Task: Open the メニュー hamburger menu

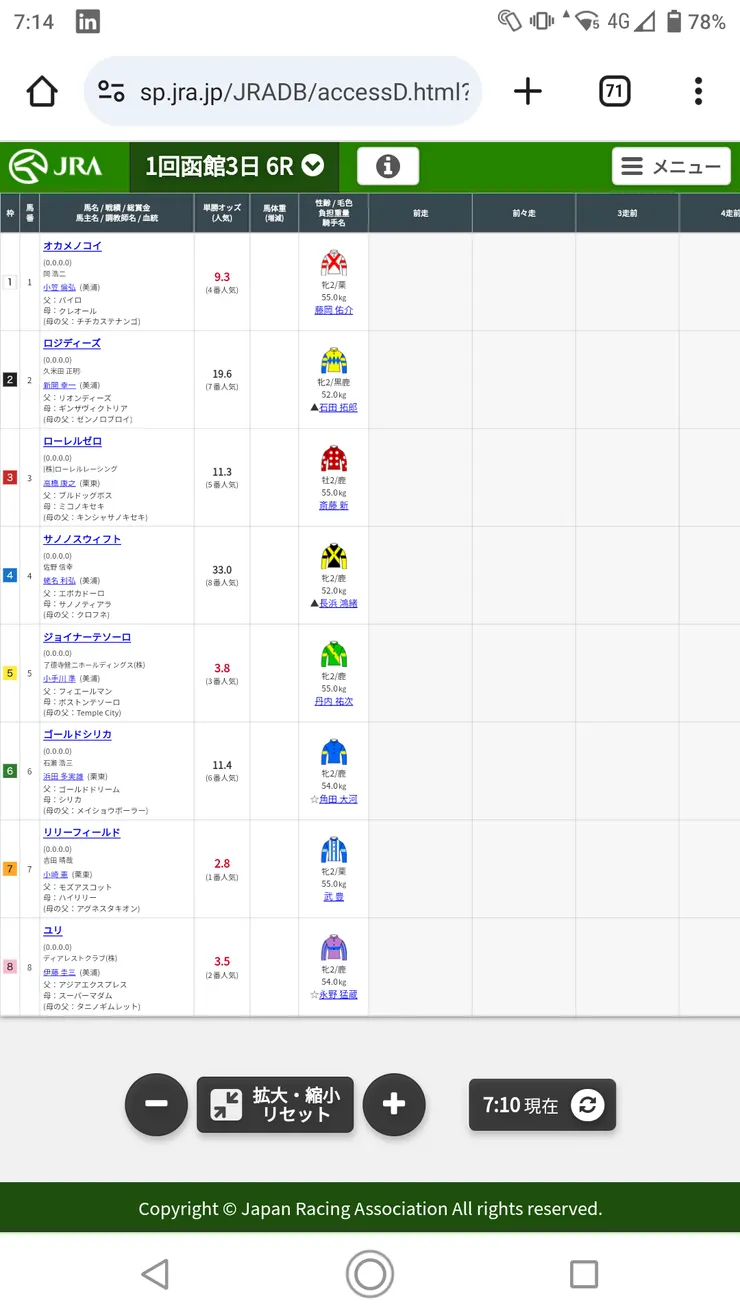Action: tap(671, 167)
